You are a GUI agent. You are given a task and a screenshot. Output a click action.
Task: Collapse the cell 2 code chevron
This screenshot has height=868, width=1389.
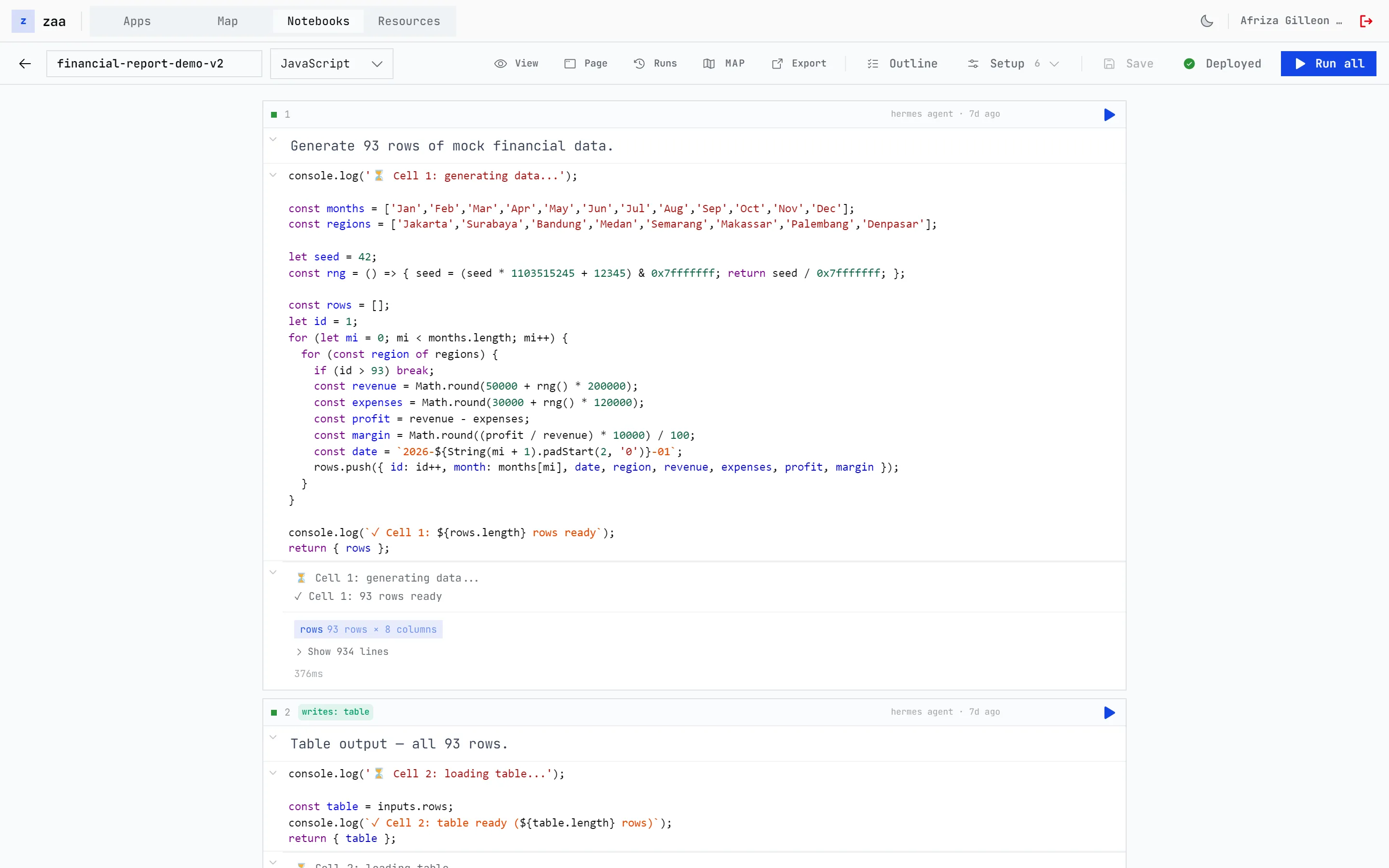[273, 773]
